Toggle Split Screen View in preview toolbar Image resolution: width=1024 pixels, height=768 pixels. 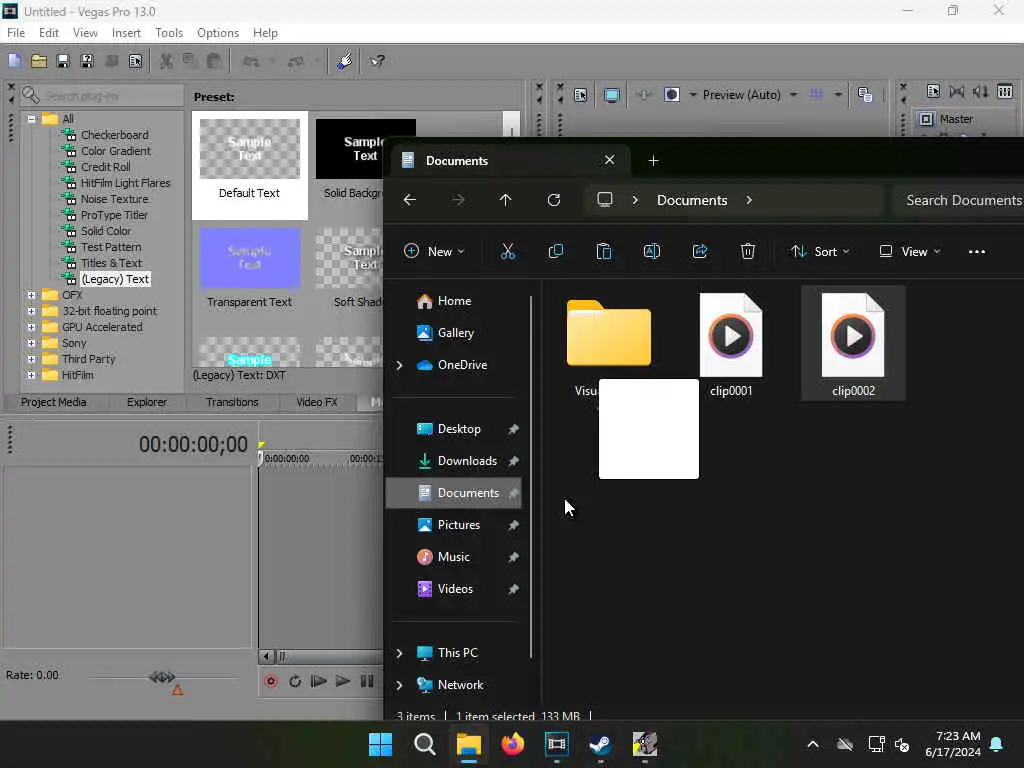[671, 95]
